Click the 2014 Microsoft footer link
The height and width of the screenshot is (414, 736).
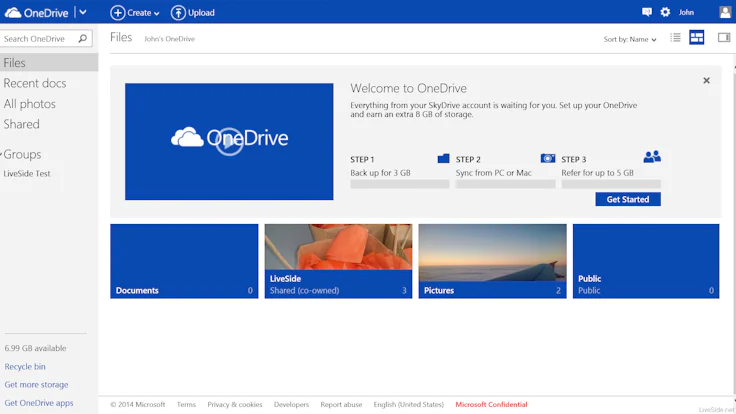click(138, 404)
